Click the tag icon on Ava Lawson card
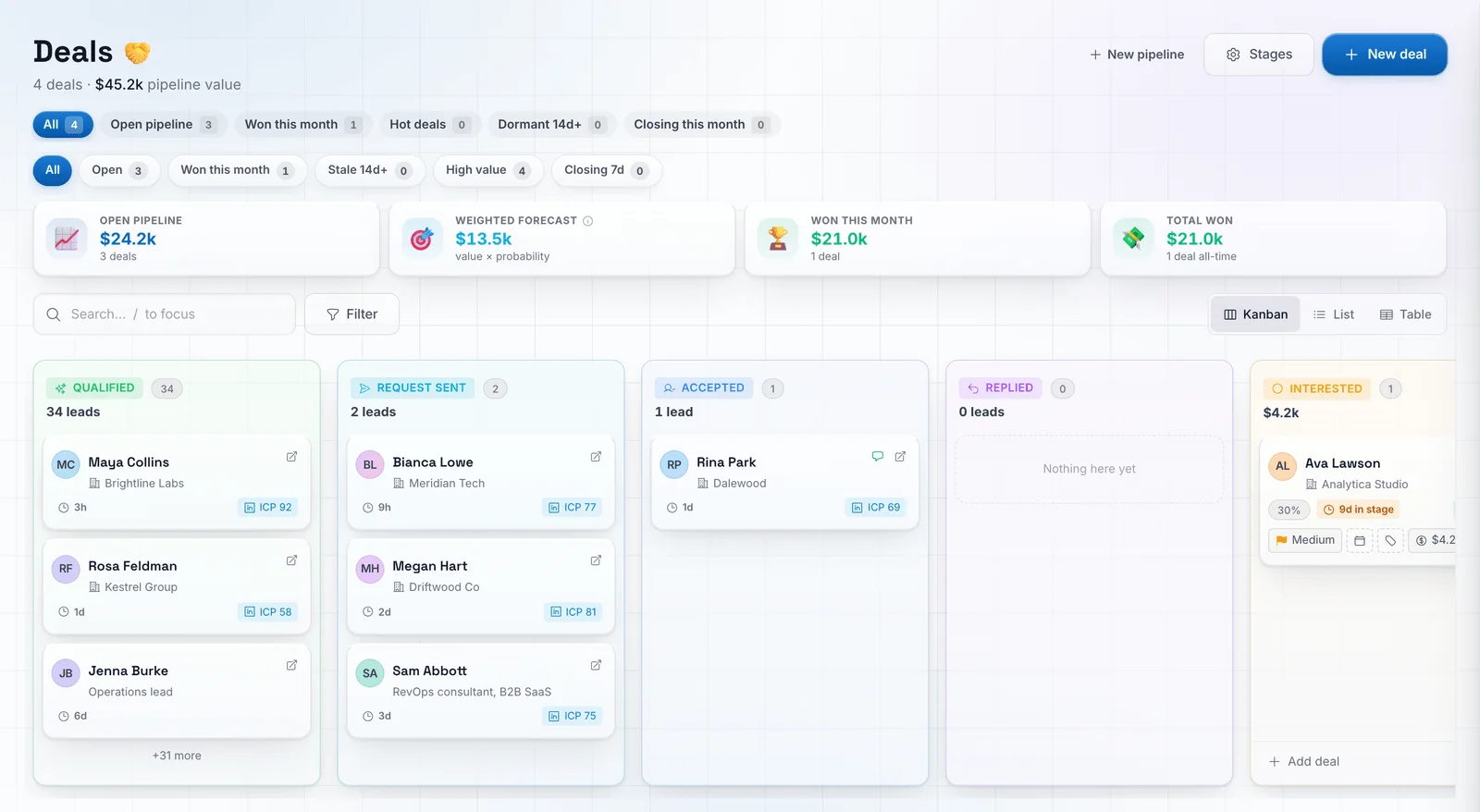This screenshot has width=1480, height=812. pyautogui.click(x=1390, y=541)
